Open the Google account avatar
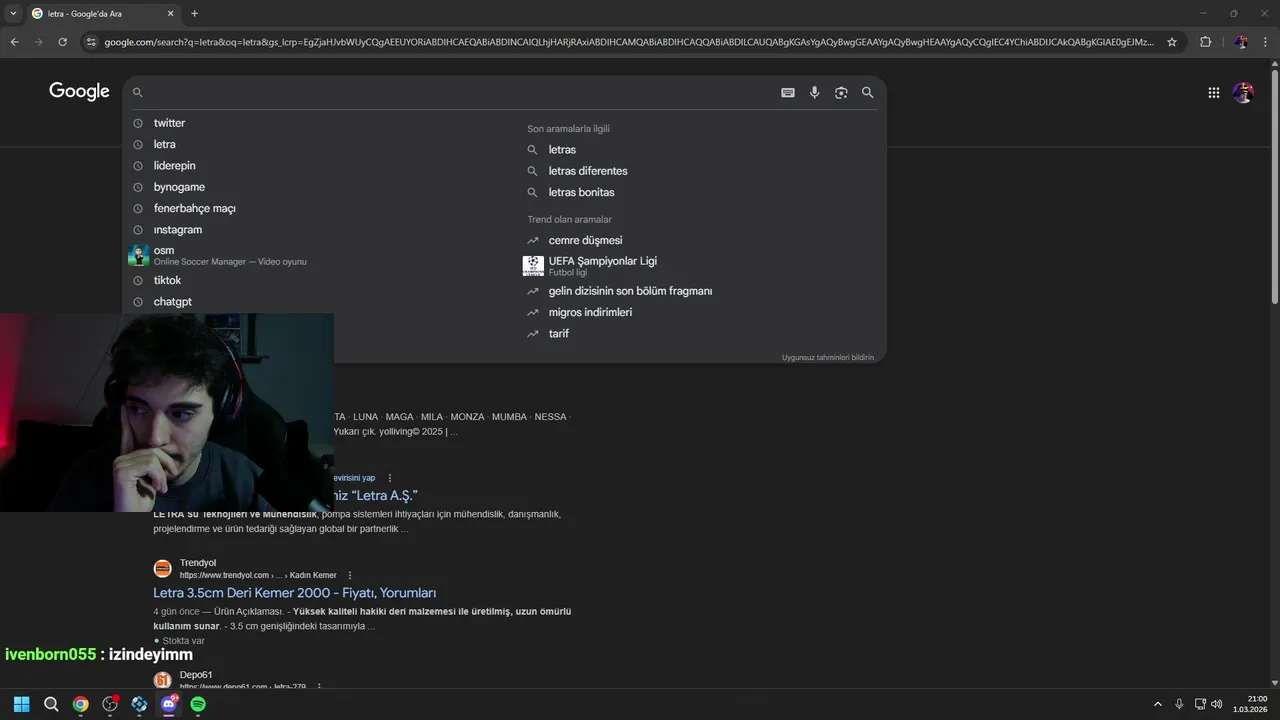 1243,92
